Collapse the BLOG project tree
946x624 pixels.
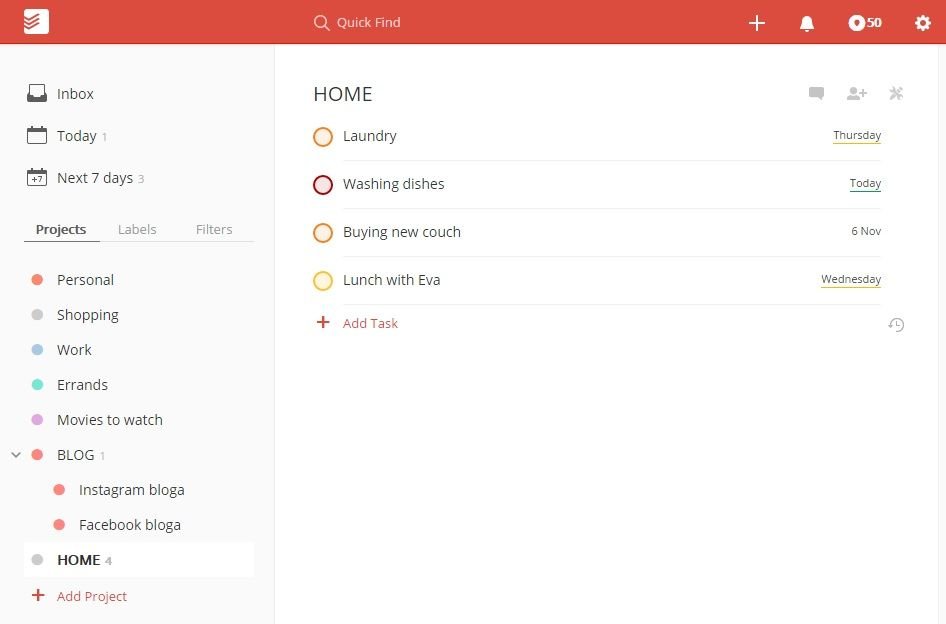(x=16, y=455)
